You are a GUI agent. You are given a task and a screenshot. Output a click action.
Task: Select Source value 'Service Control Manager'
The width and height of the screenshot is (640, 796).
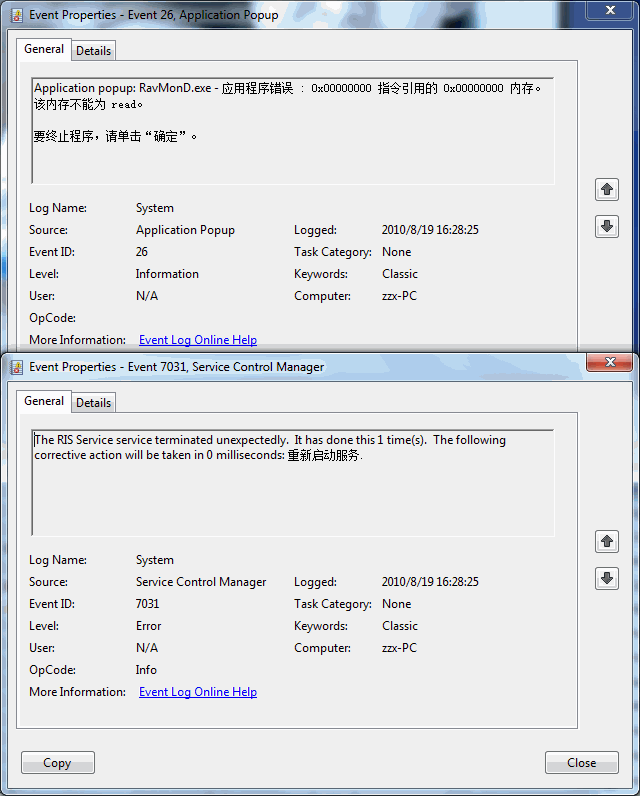(201, 582)
